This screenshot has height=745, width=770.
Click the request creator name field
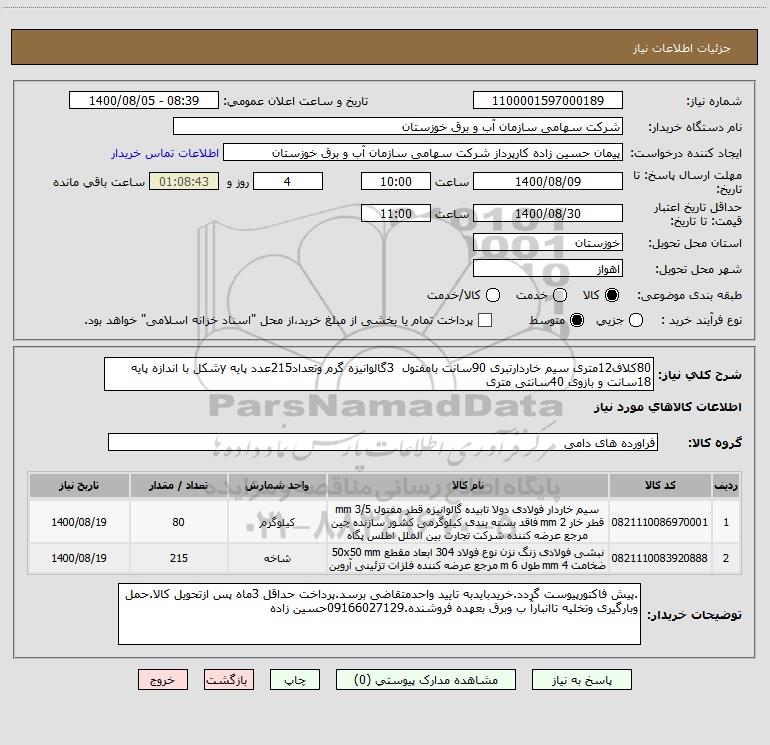tap(423, 153)
